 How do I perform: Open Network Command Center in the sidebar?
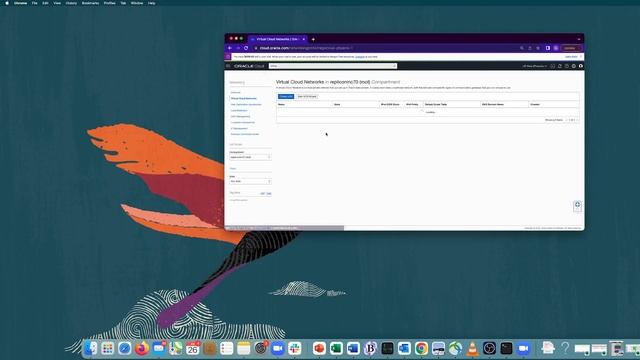pos(245,134)
